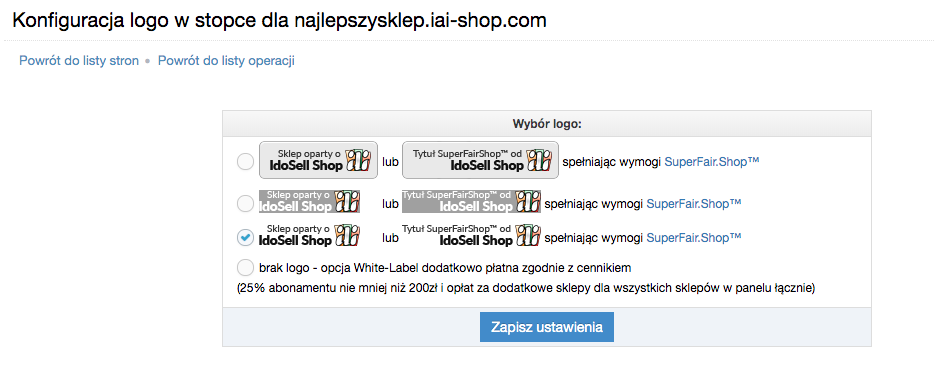Image resolution: width=934 pixels, height=379 pixels.
Task: Click the '25% abonamentu' pricing note text
Action: click(x=526, y=288)
